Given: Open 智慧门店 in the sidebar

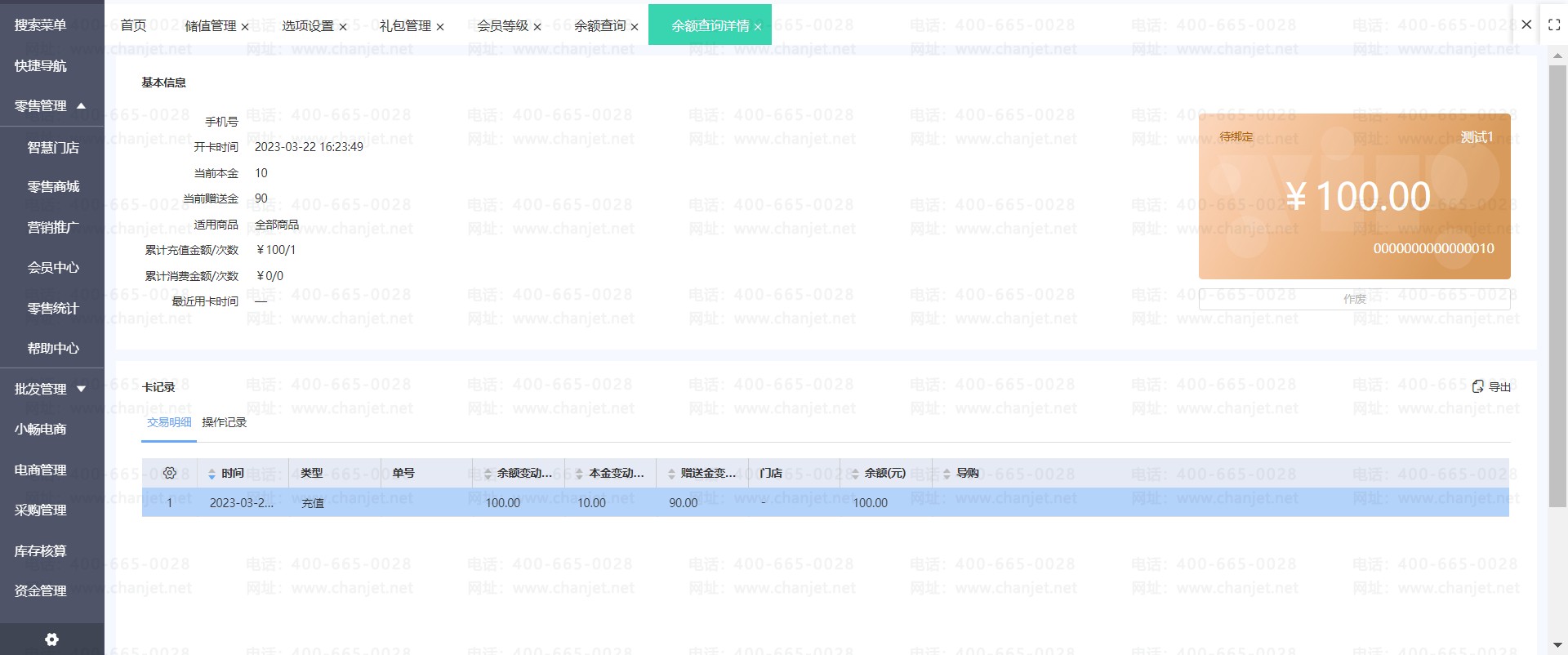Looking at the screenshot, I should (x=52, y=147).
